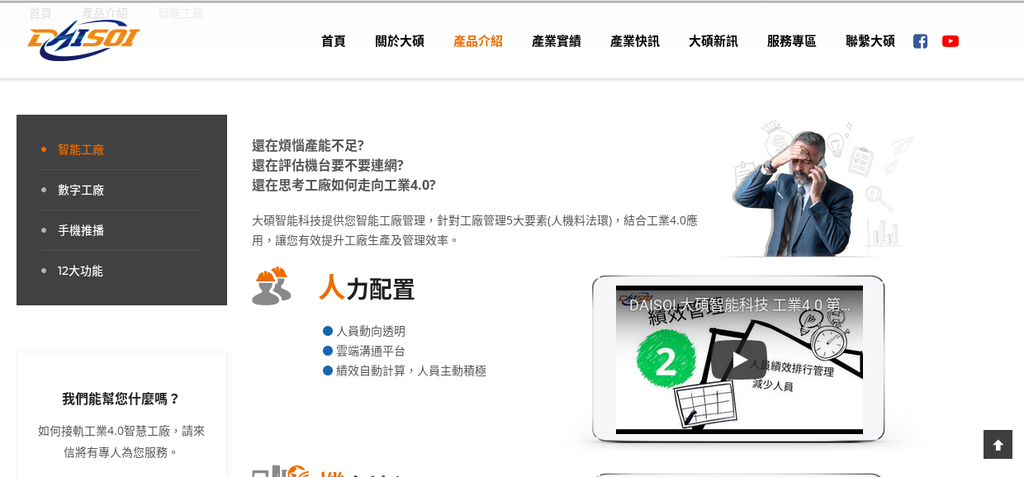
Task: Open the 產業實績 menu item
Action: [556, 41]
